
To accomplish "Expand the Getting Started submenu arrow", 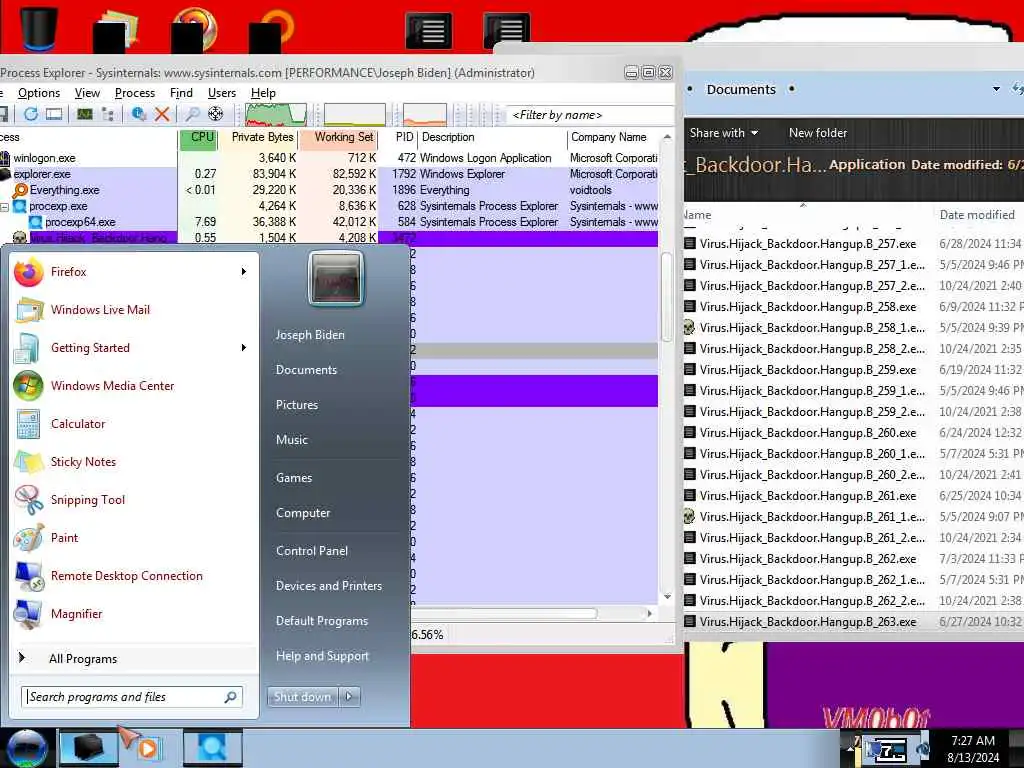I will pyautogui.click(x=244, y=347).
